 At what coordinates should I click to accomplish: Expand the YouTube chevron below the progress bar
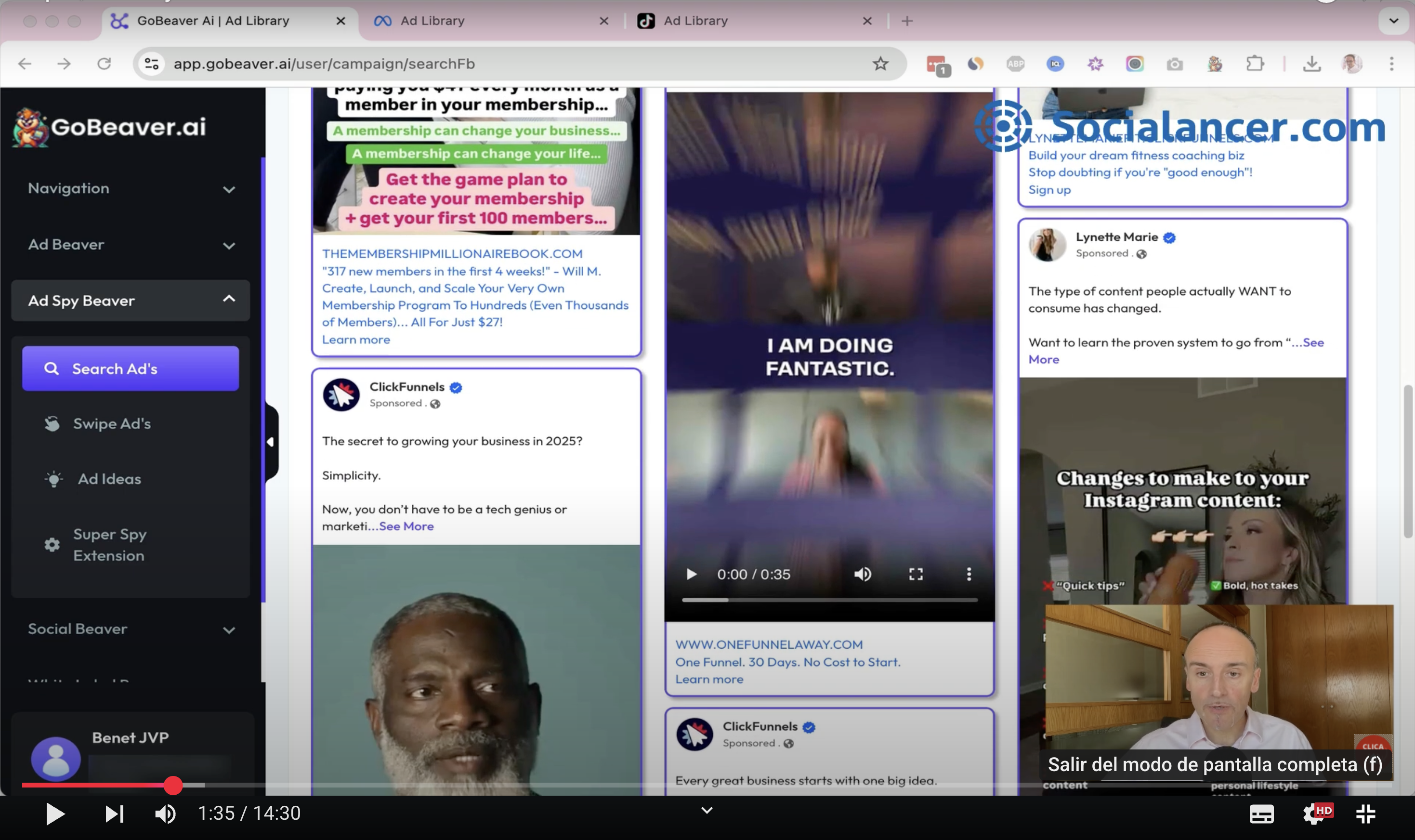(x=707, y=810)
